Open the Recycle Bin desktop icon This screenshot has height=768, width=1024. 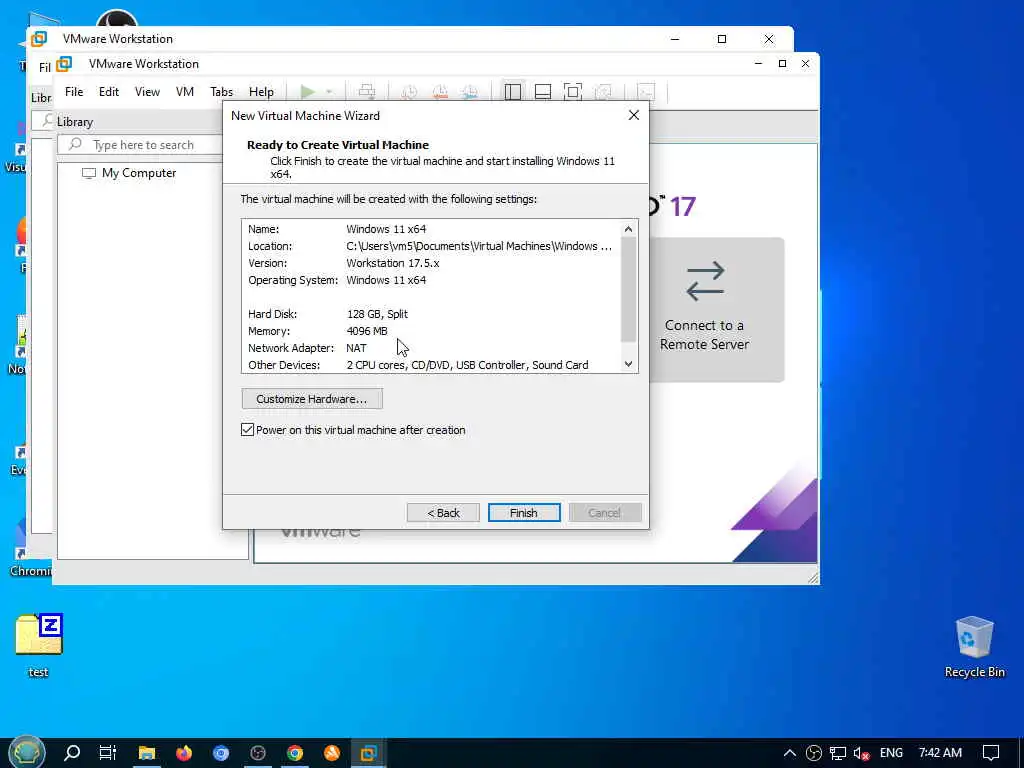pyautogui.click(x=974, y=647)
